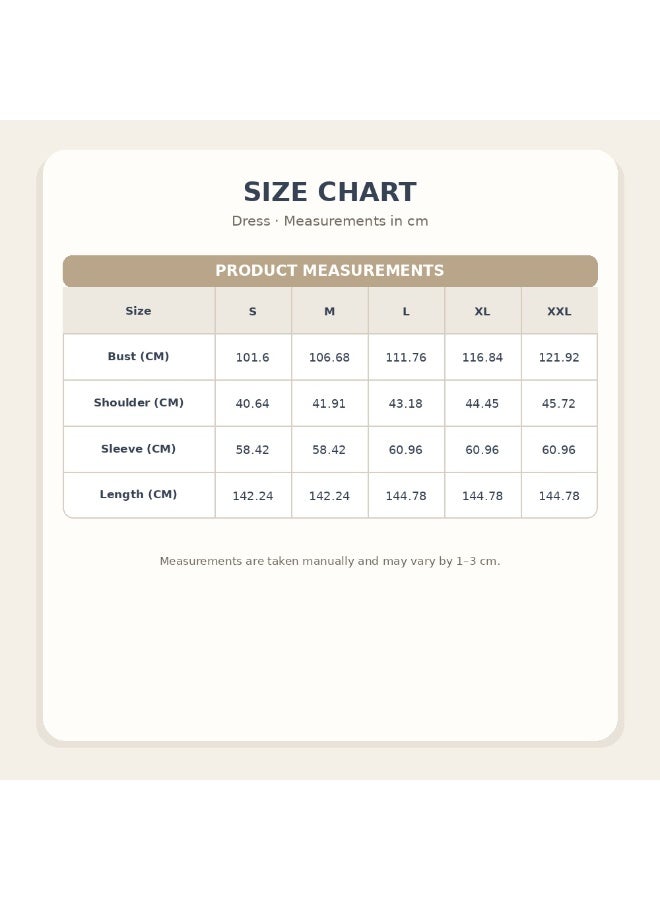Click the SIZE CHART title
This screenshot has width=660, height=900.
329,192
